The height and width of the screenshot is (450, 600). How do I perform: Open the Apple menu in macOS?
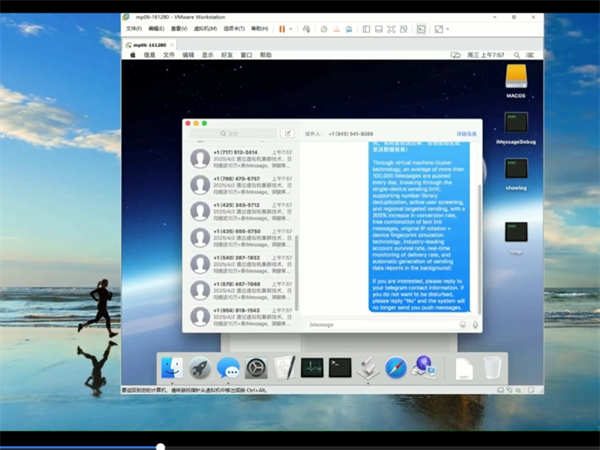pyautogui.click(x=132, y=55)
